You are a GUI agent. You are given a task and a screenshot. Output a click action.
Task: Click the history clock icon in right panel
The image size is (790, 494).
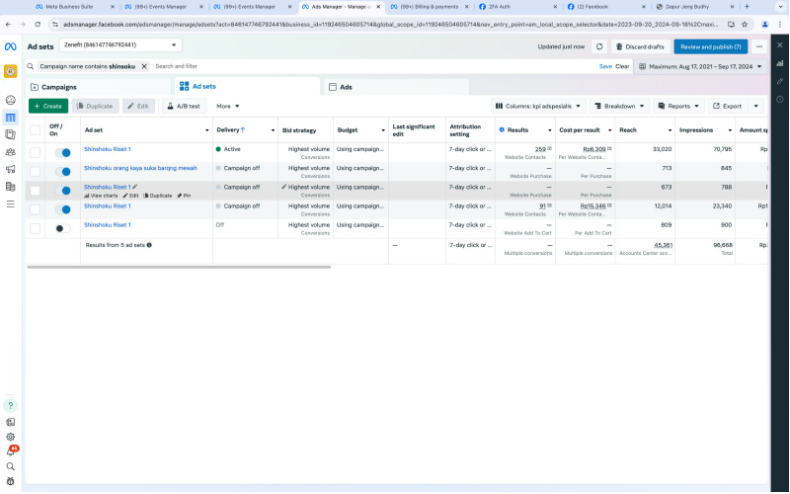780,99
